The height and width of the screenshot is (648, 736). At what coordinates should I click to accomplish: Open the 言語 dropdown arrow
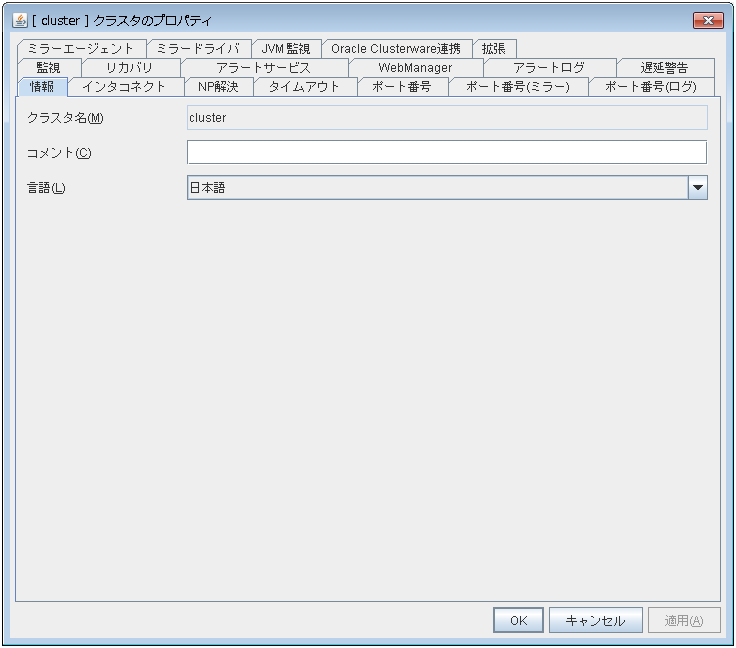[697, 188]
